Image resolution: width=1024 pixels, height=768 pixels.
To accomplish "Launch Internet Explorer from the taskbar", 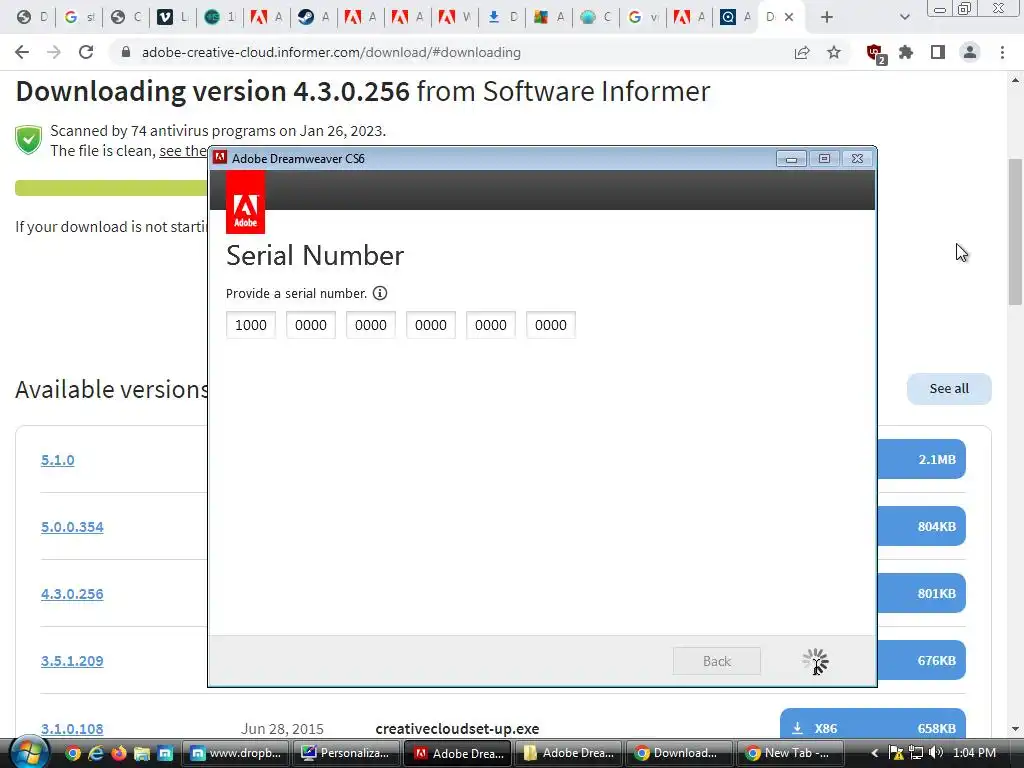I will (96, 754).
